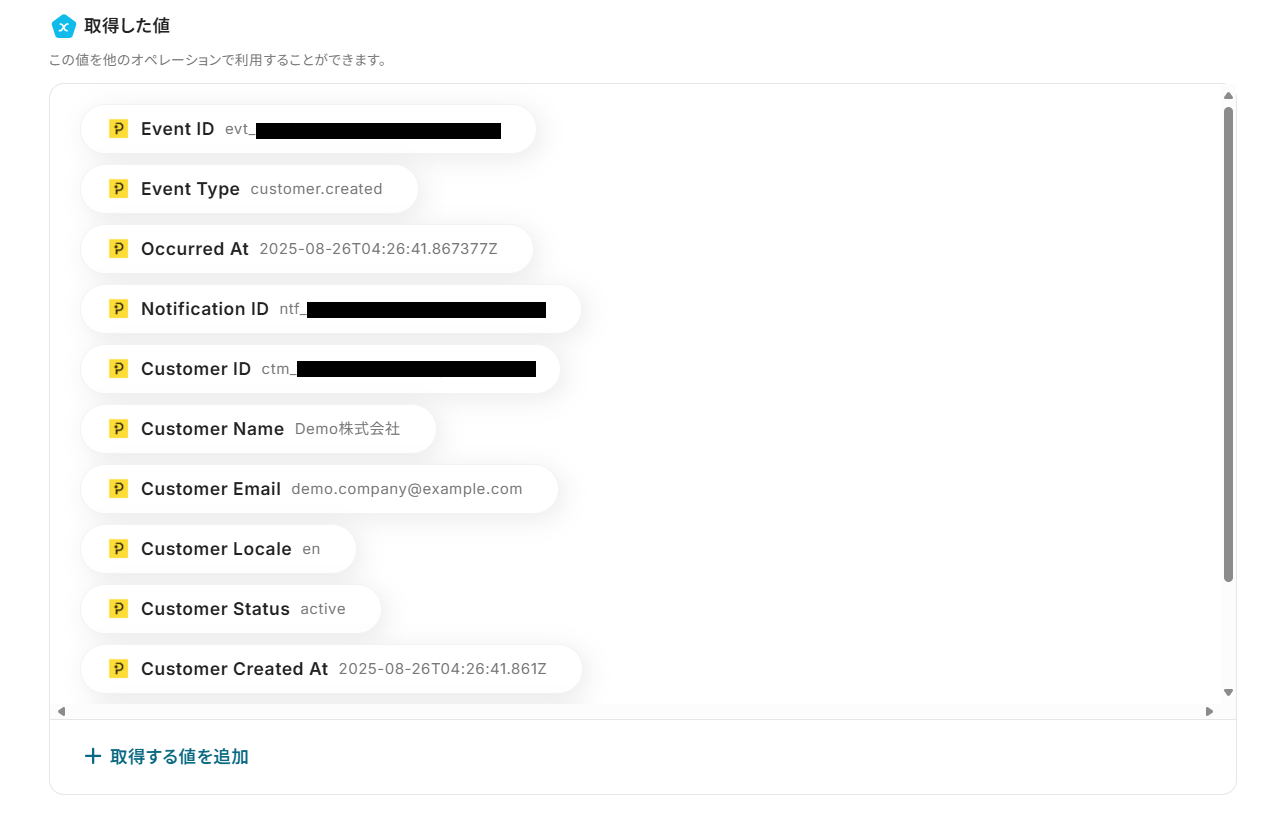Click the vertical scrollbar down arrow

coord(1229,692)
